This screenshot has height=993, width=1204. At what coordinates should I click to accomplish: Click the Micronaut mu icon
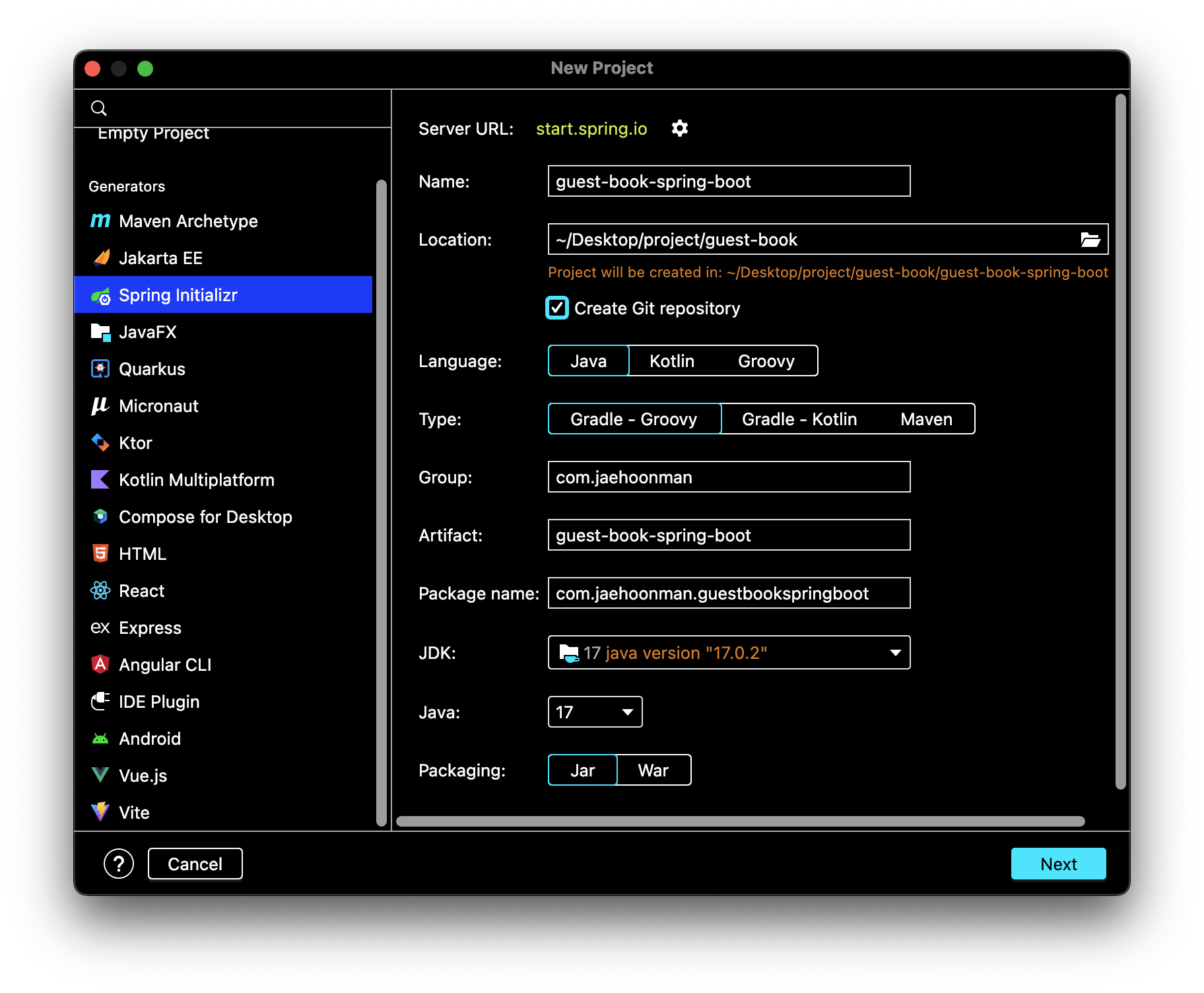click(100, 406)
